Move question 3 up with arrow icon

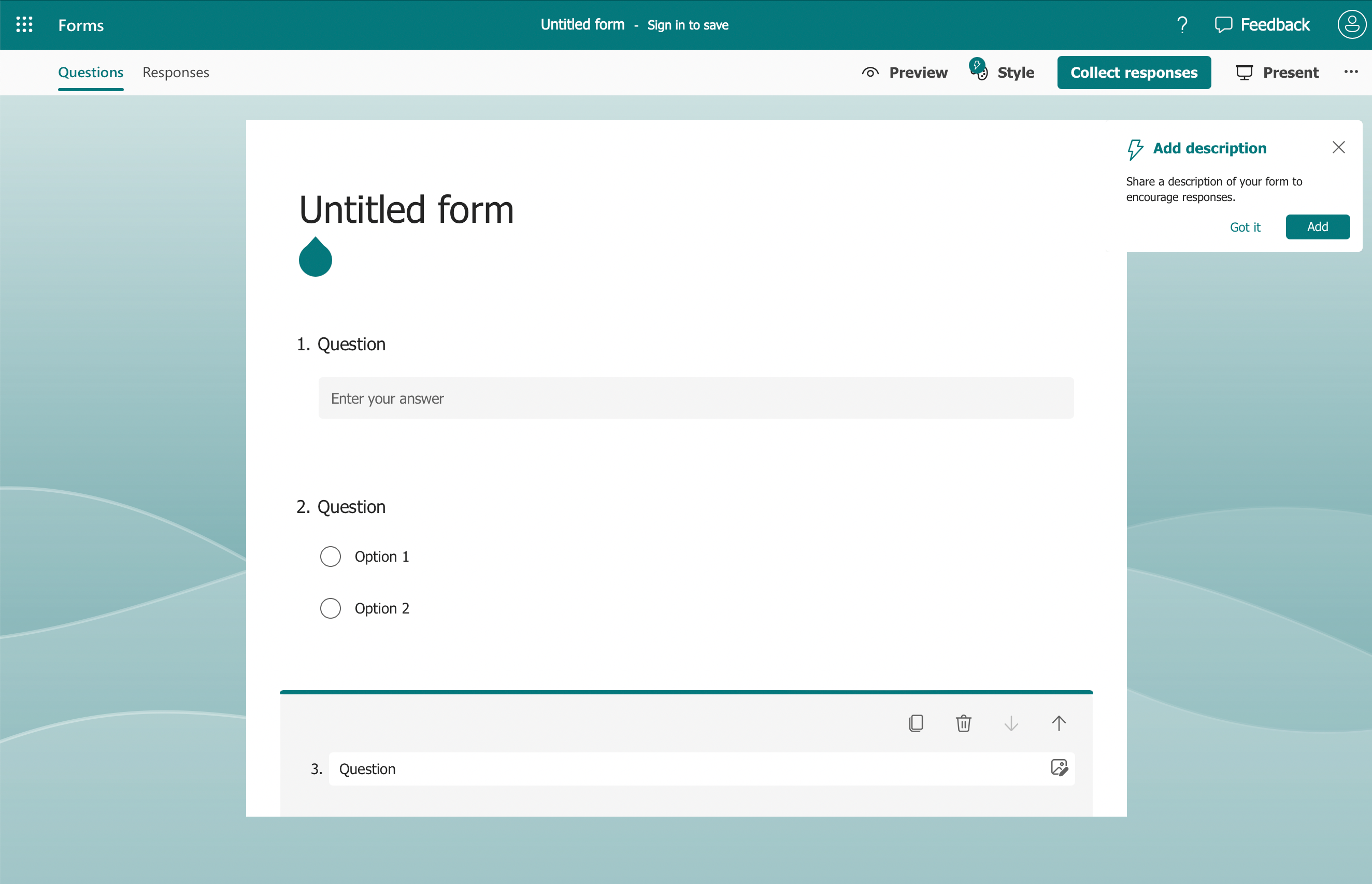(x=1060, y=722)
